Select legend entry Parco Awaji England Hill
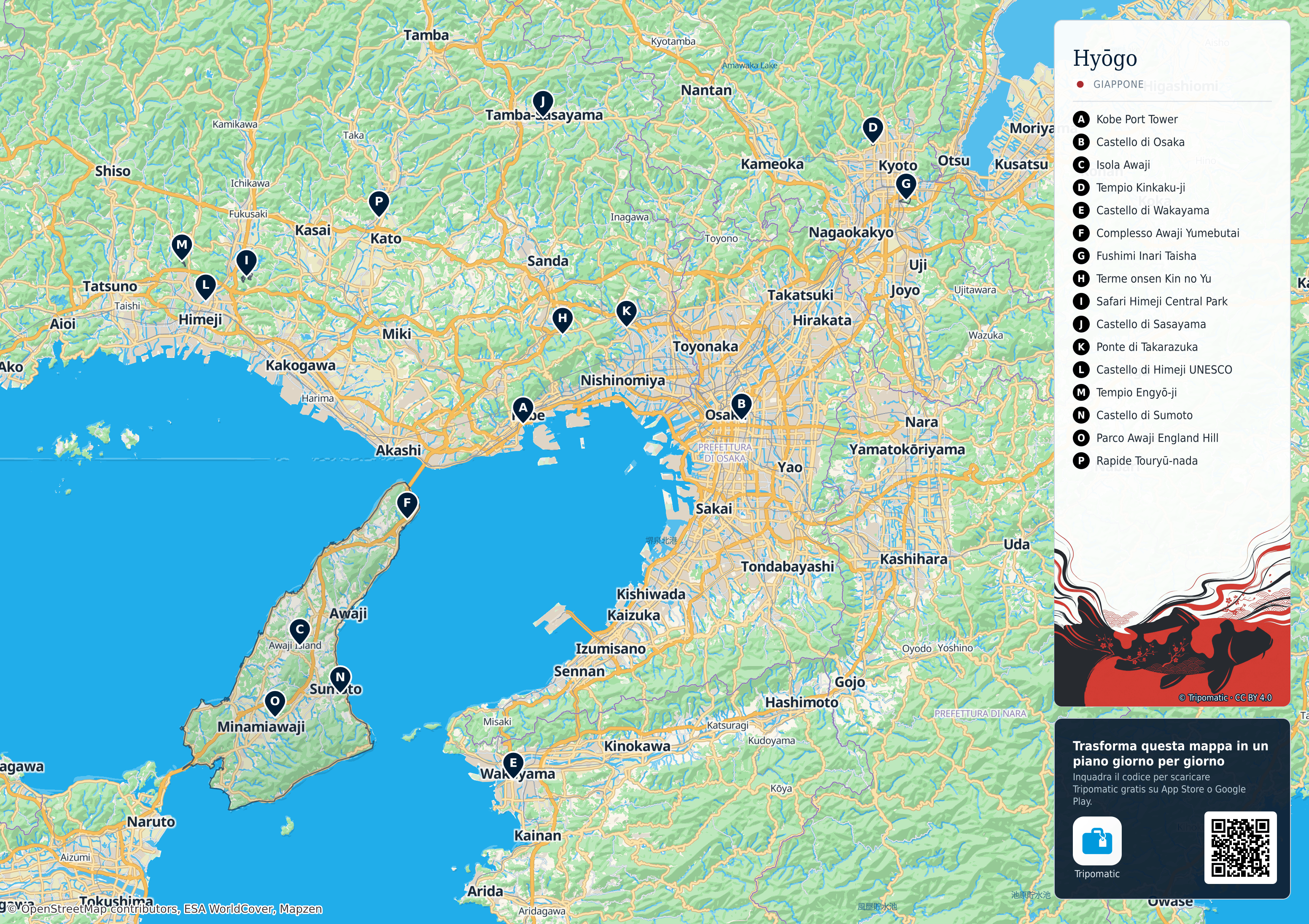Screen dimensions: 1309x924 1146,438
